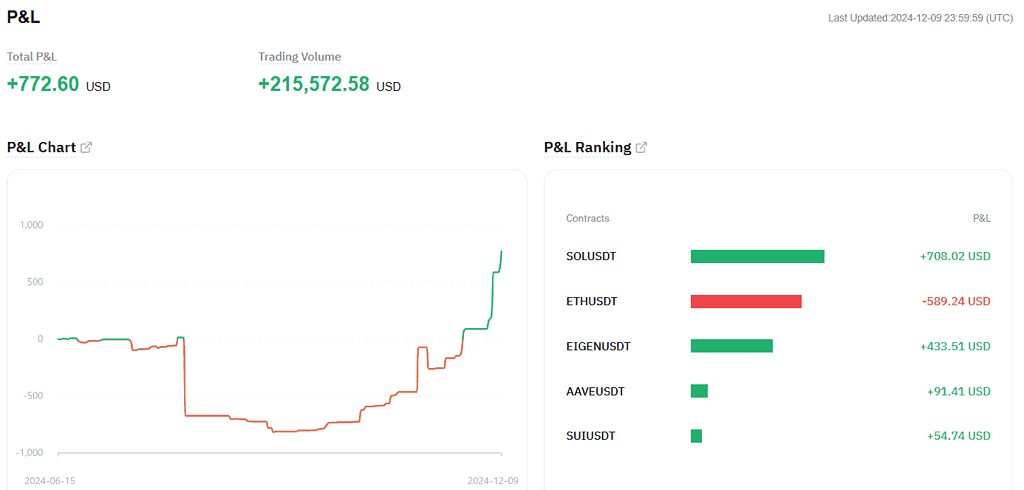Click the small AAVEUSDT green bar
Viewport: 1024px width, 490px height.
point(699,391)
